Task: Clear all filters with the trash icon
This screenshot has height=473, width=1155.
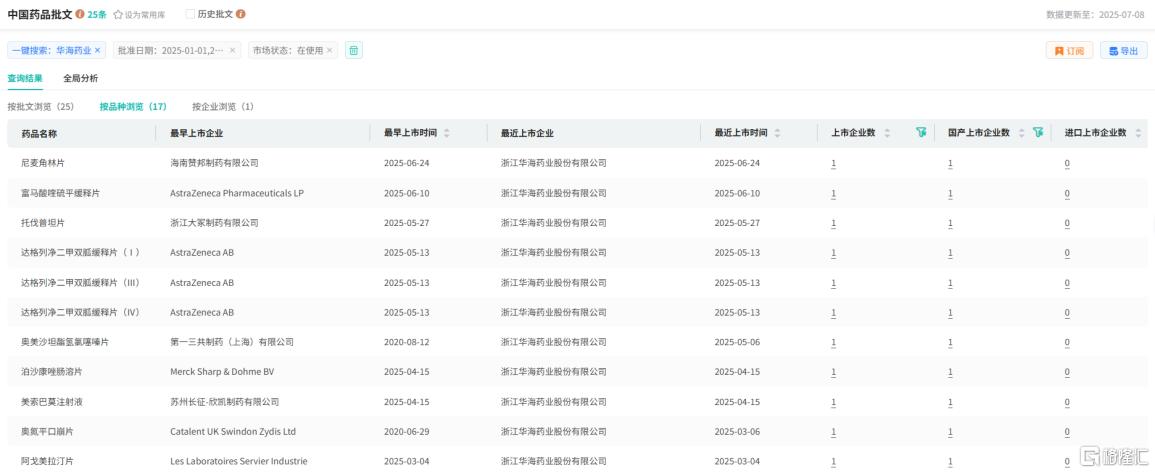Action: pos(354,50)
